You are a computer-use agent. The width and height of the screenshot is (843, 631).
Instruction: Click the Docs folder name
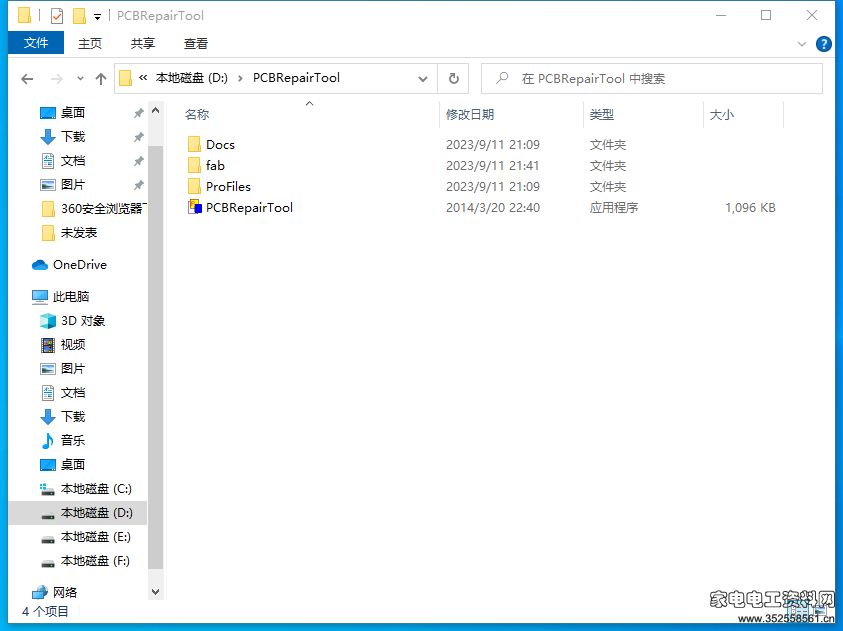(220, 145)
